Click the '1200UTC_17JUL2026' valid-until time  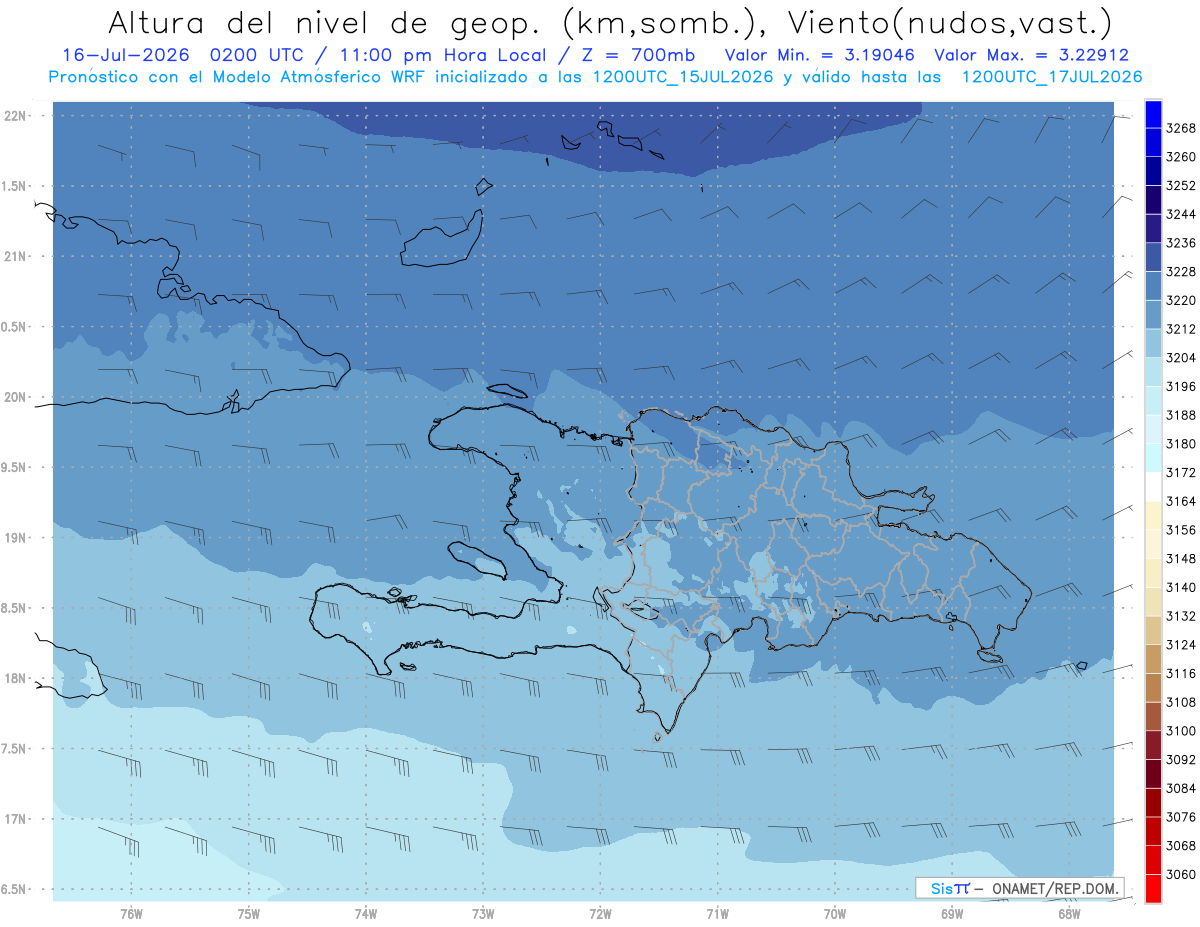pos(1050,77)
